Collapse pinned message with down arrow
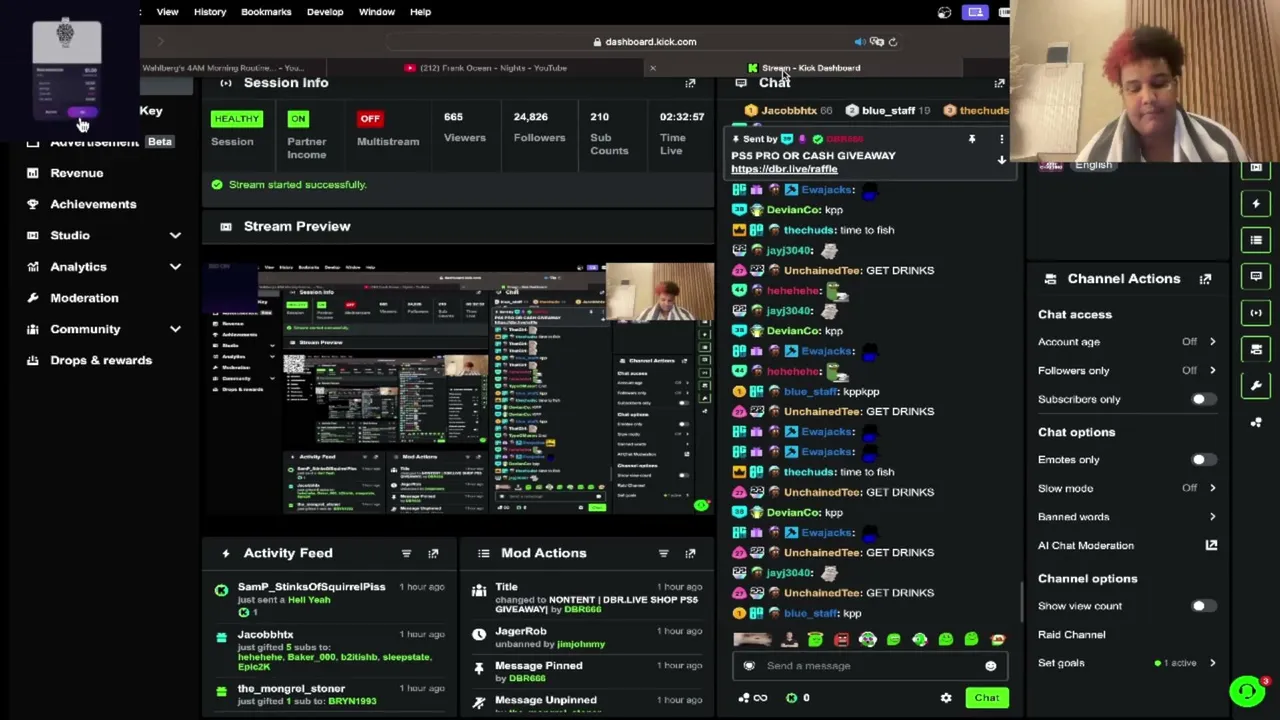The width and height of the screenshot is (1280, 720). tap(1001, 160)
